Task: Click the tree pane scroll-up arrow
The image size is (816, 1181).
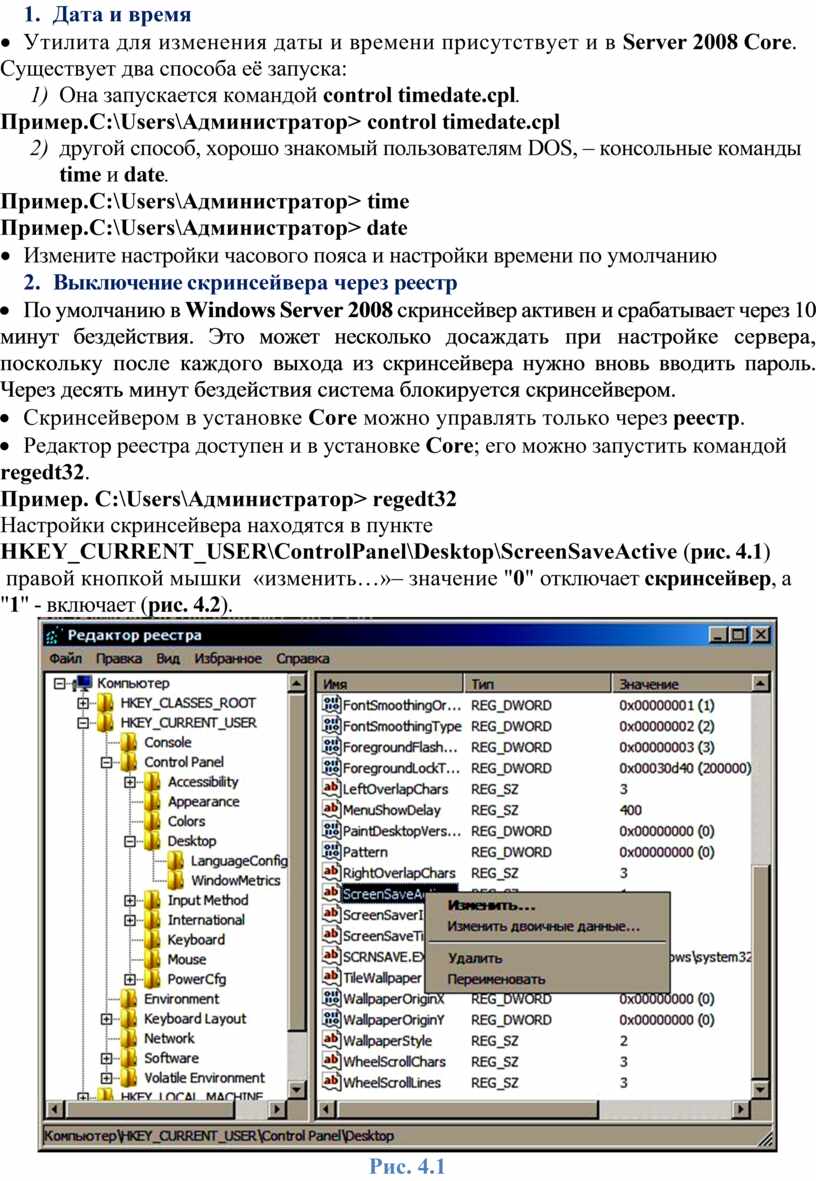Action: tap(298, 684)
